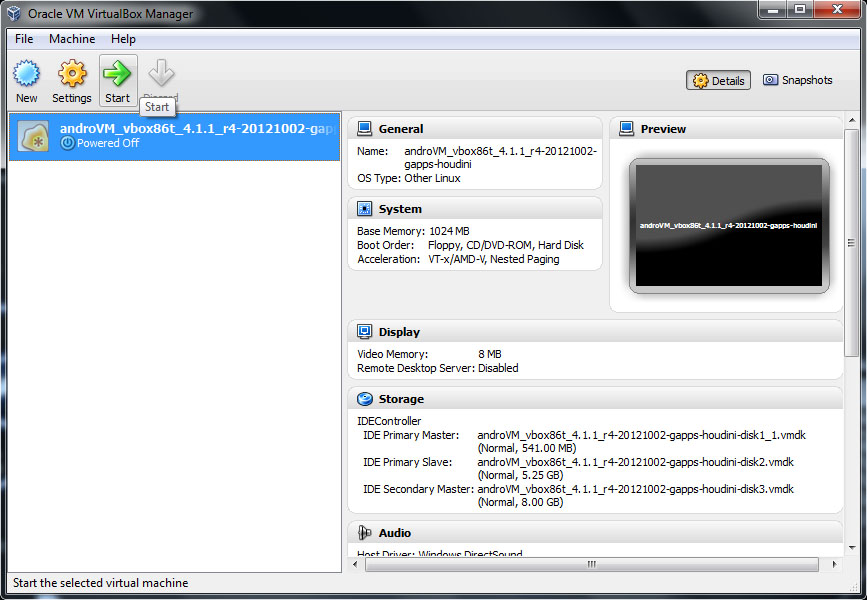Click the Powered Off status icon
This screenshot has height=600, width=867.
pyautogui.click(x=67, y=143)
